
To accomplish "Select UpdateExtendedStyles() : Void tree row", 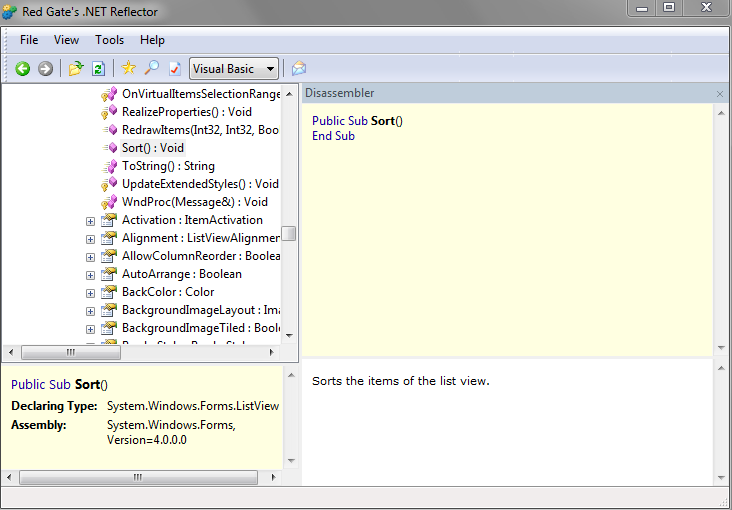I will point(200,184).
